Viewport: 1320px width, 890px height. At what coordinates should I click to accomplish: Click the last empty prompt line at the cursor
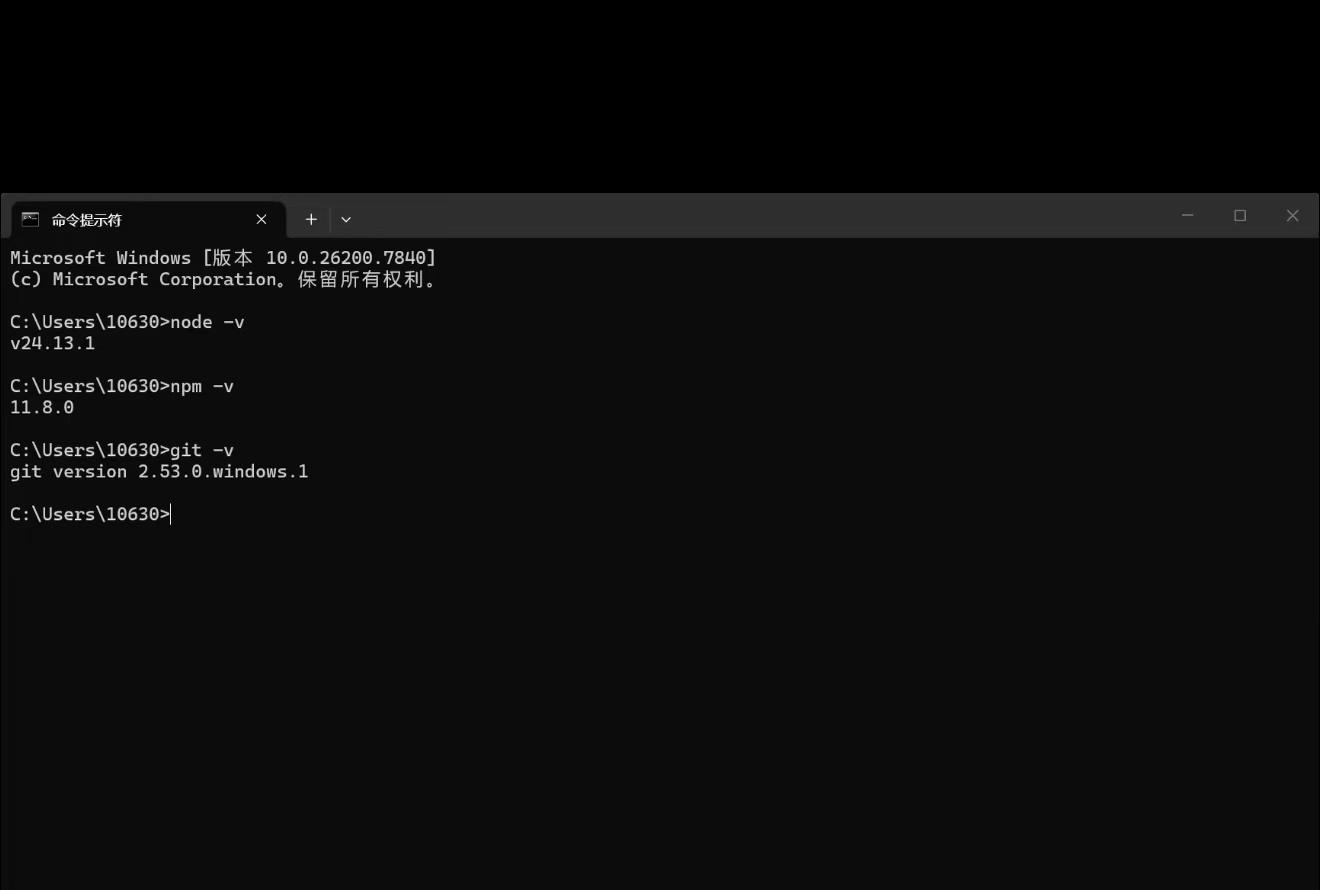(91, 514)
